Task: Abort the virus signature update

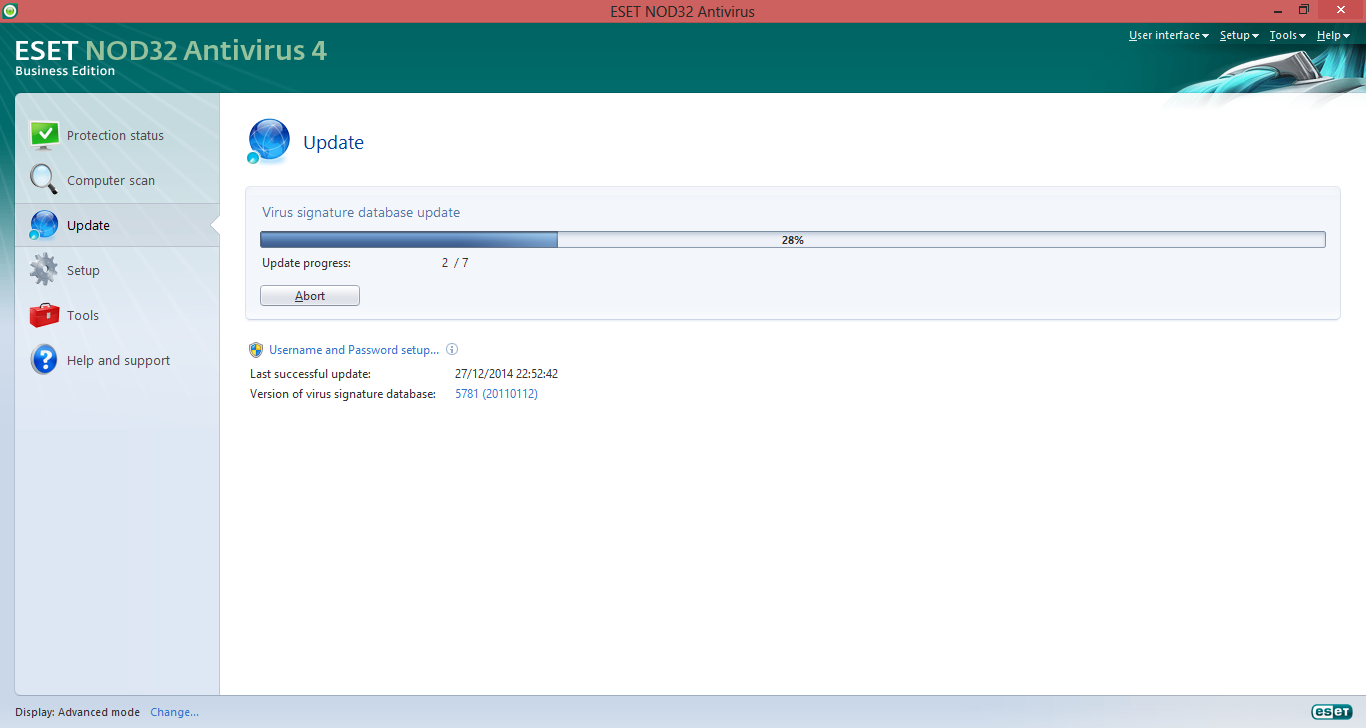Action: click(x=310, y=296)
